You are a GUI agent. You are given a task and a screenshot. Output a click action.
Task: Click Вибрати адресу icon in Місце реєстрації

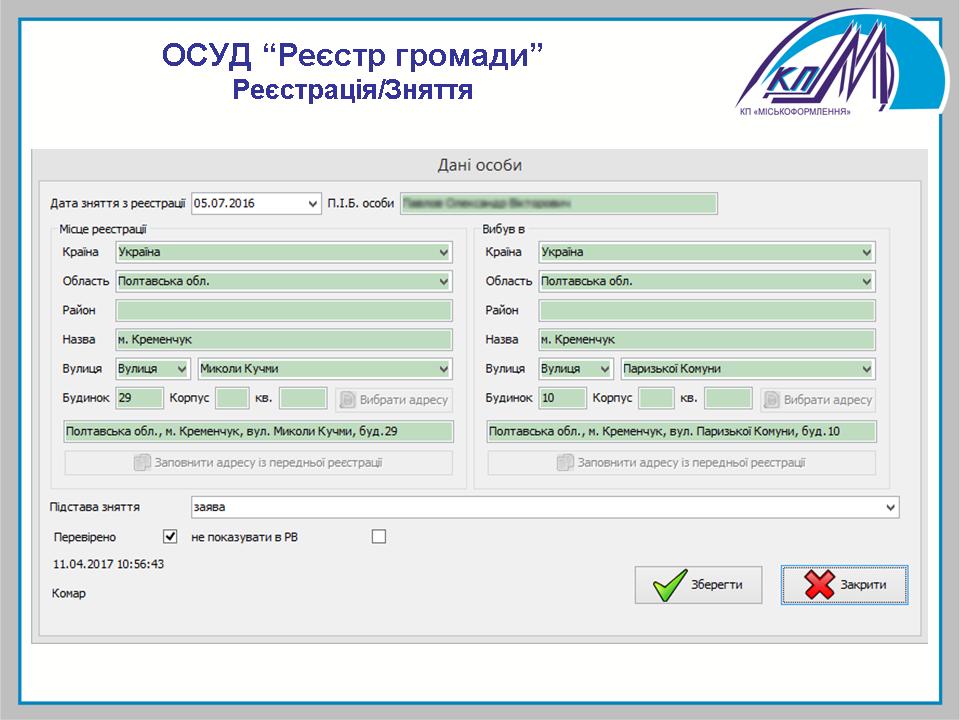point(348,400)
